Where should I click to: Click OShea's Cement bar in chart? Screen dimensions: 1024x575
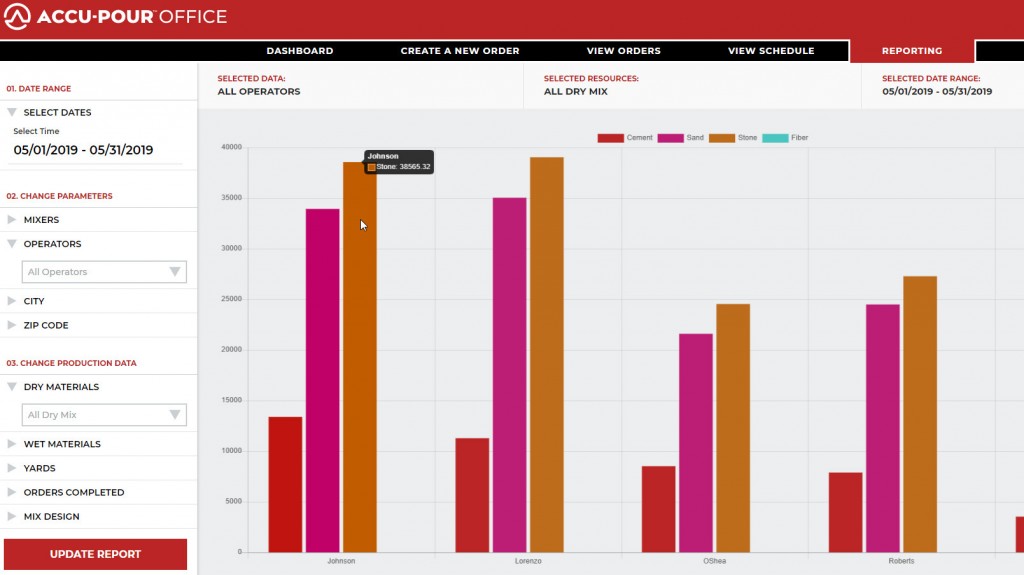coord(658,510)
